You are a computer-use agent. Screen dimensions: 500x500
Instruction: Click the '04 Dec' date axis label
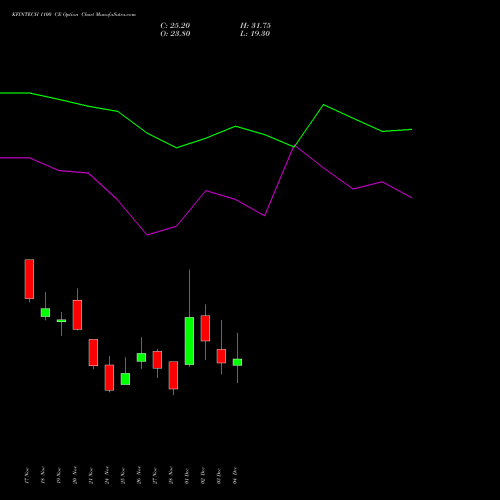click(x=235, y=476)
